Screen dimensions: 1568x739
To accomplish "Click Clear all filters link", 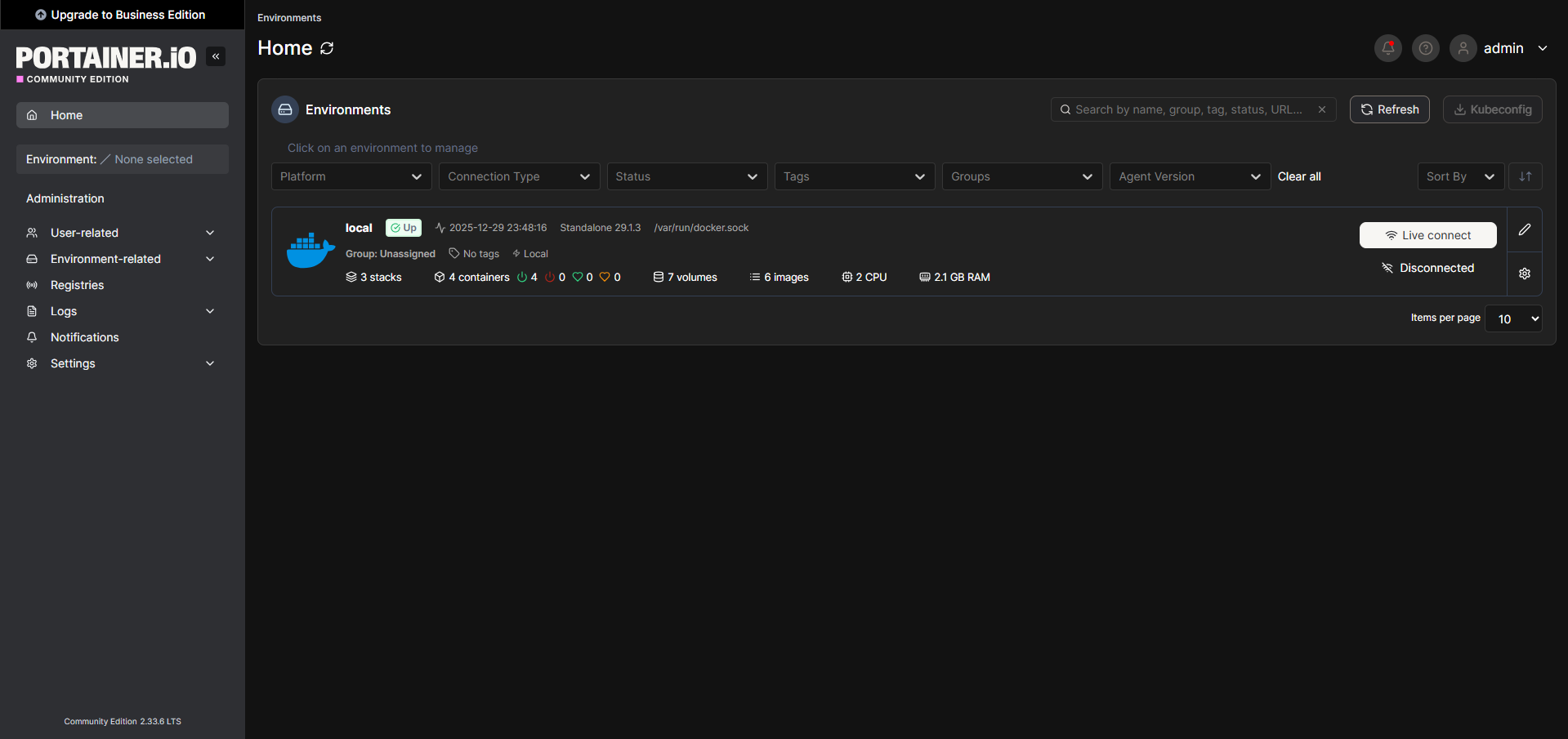I will tap(1299, 176).
